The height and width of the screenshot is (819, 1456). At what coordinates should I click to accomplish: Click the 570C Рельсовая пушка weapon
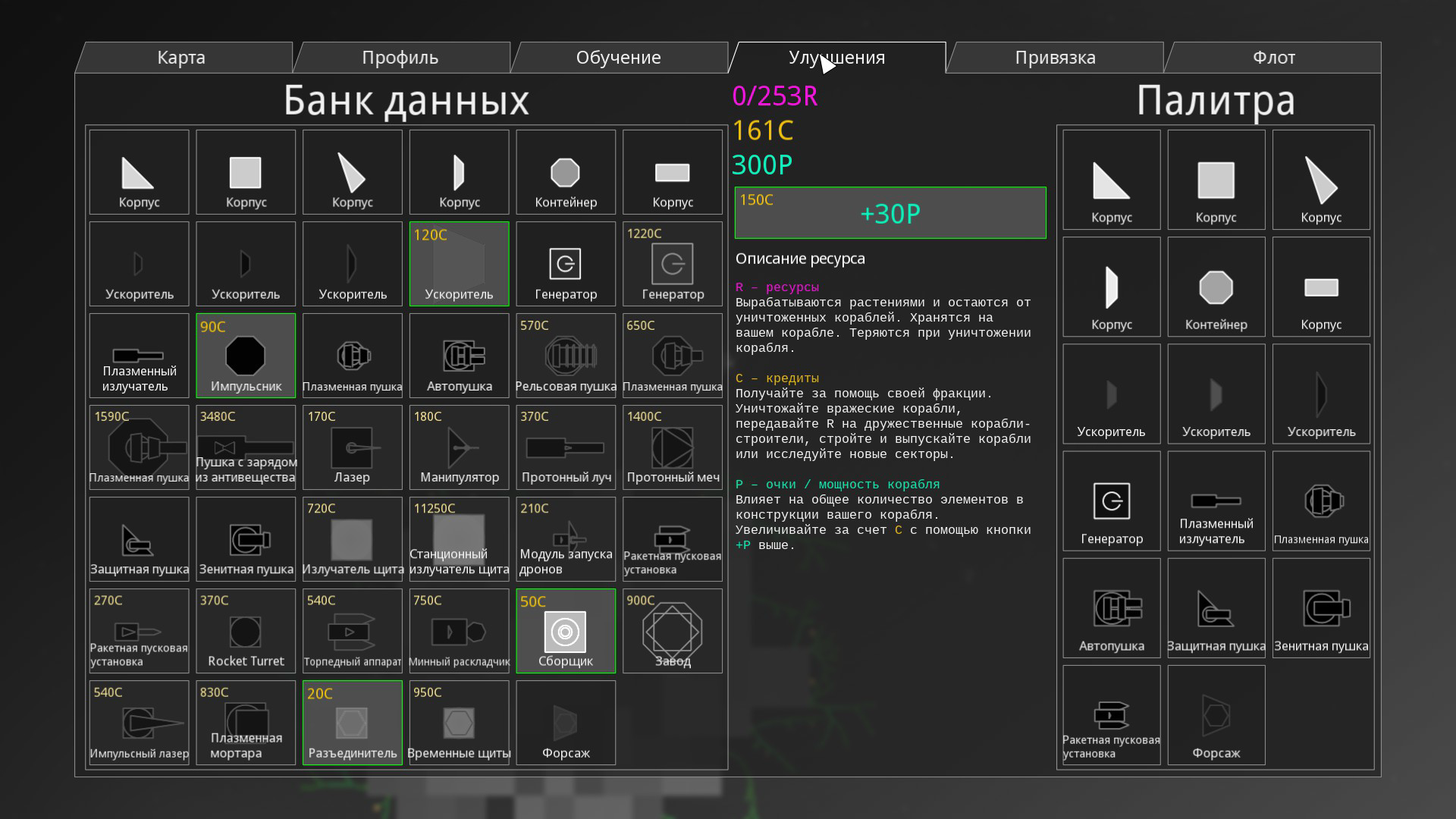tap(565, 356)
